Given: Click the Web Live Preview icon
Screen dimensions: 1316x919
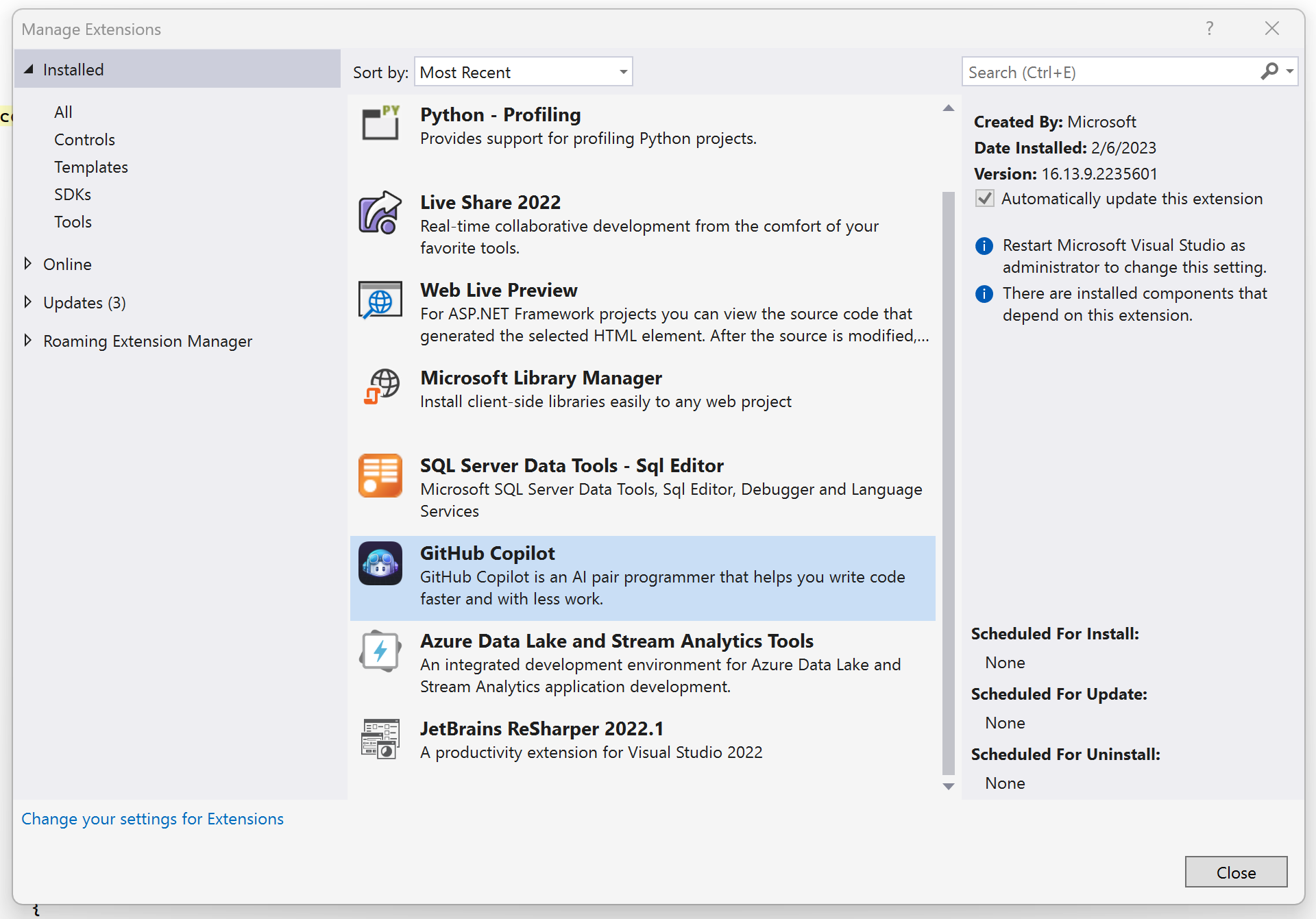Looking at the screenshot, I should [x=380, y=301].
